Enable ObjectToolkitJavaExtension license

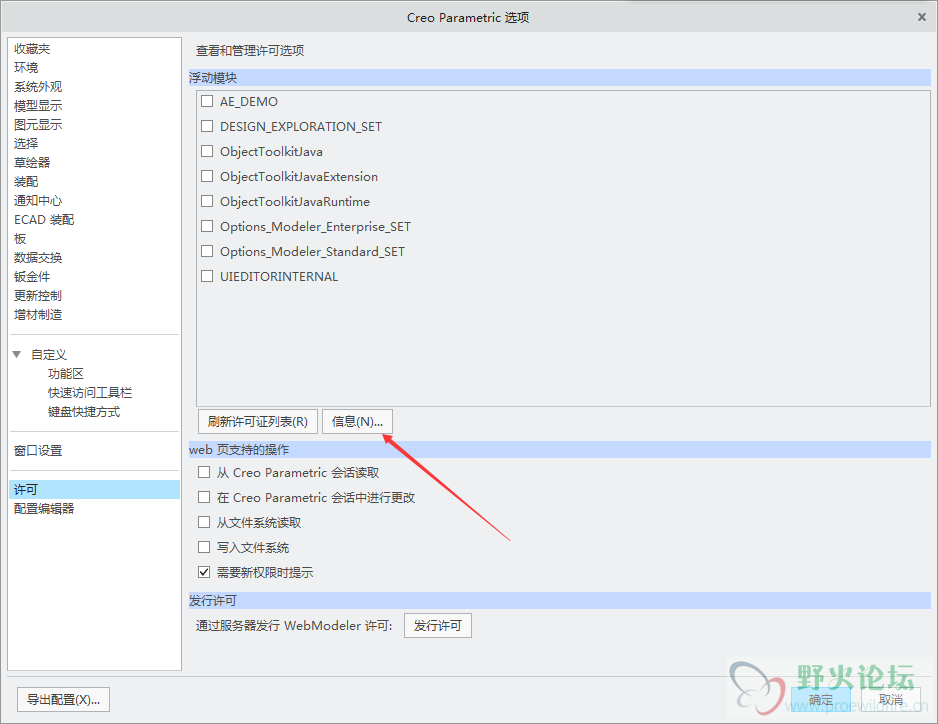[x=207, y=177]
